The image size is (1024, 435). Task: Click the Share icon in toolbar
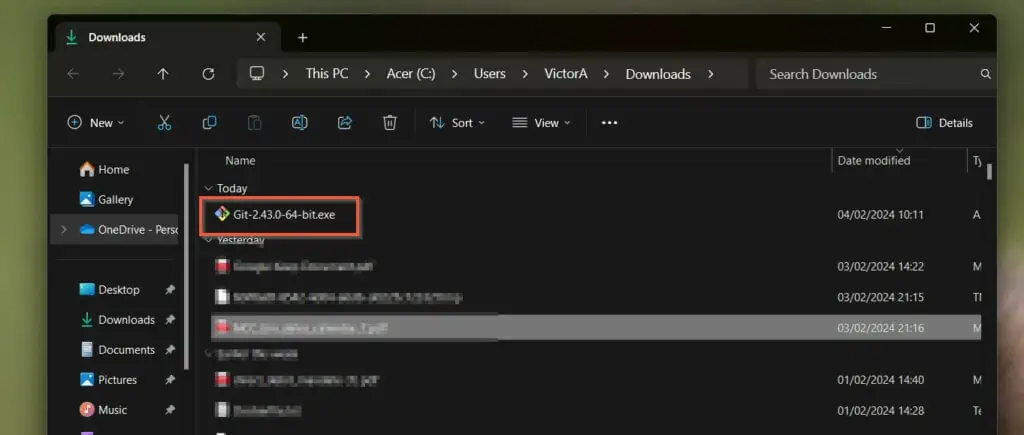pos(345,123)
